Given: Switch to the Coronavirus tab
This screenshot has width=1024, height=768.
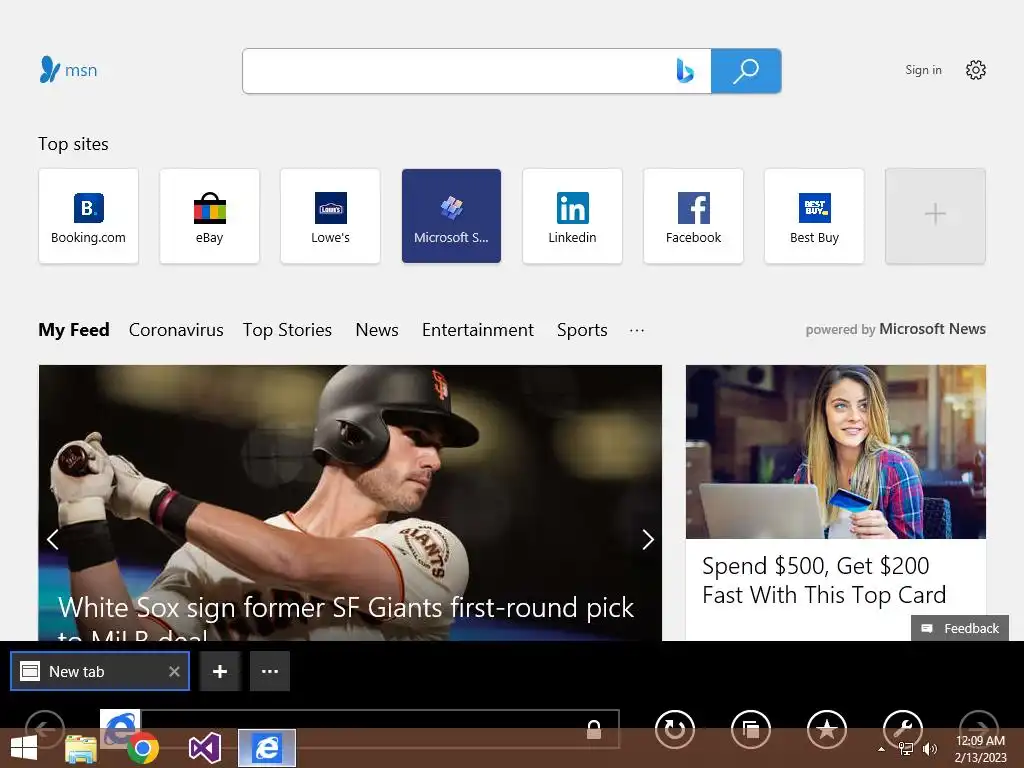Looking at the screenshot, I should pos(176,330).
